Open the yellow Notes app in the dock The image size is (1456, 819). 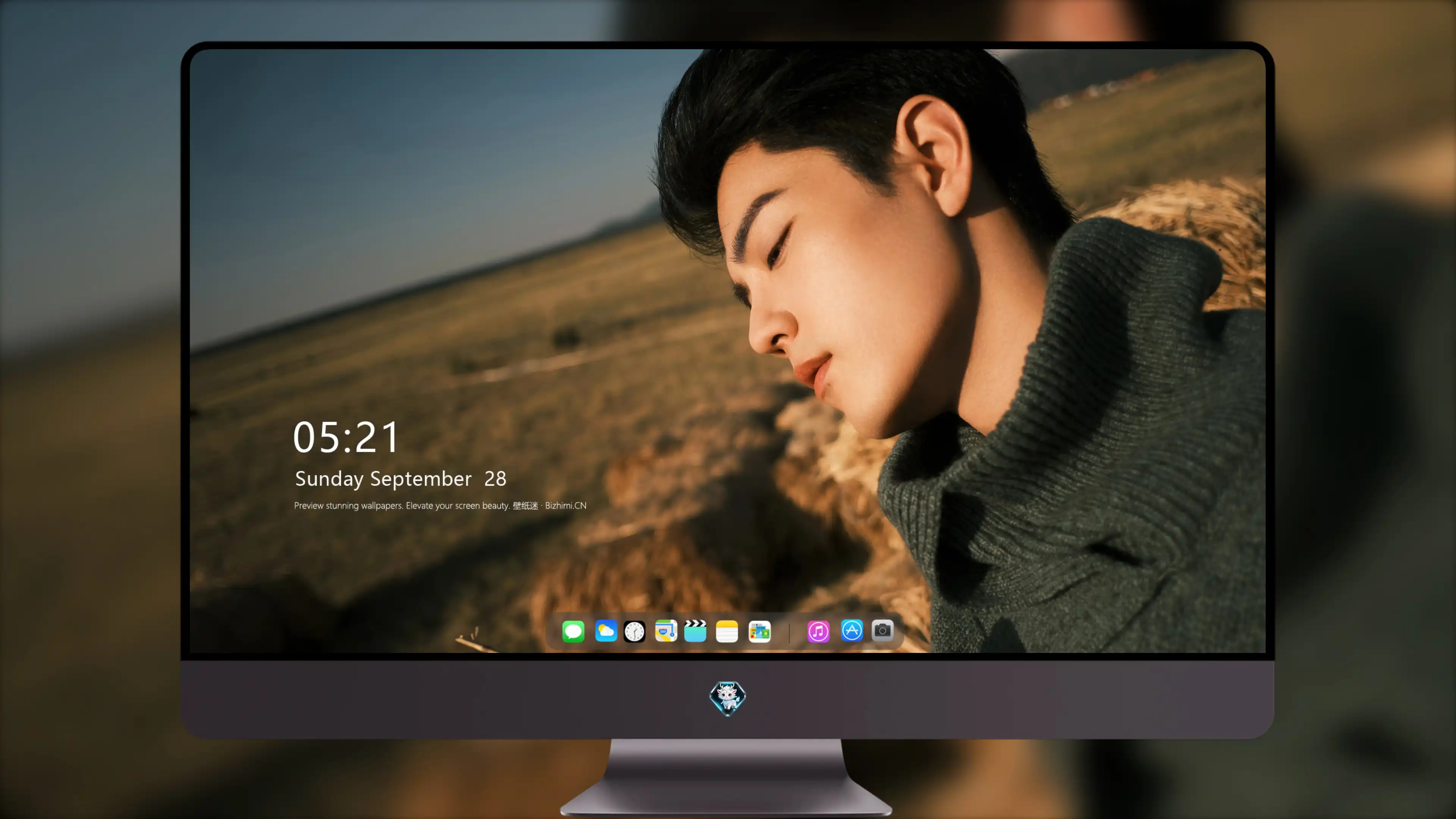[727, 631]
